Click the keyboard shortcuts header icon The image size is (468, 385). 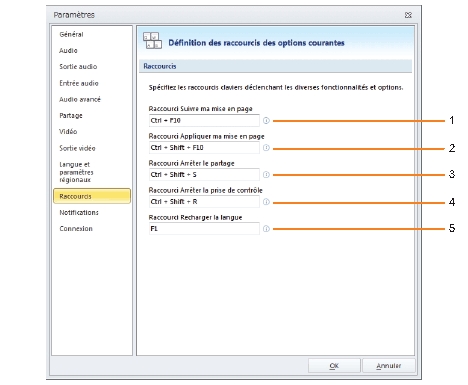point(152,41)
